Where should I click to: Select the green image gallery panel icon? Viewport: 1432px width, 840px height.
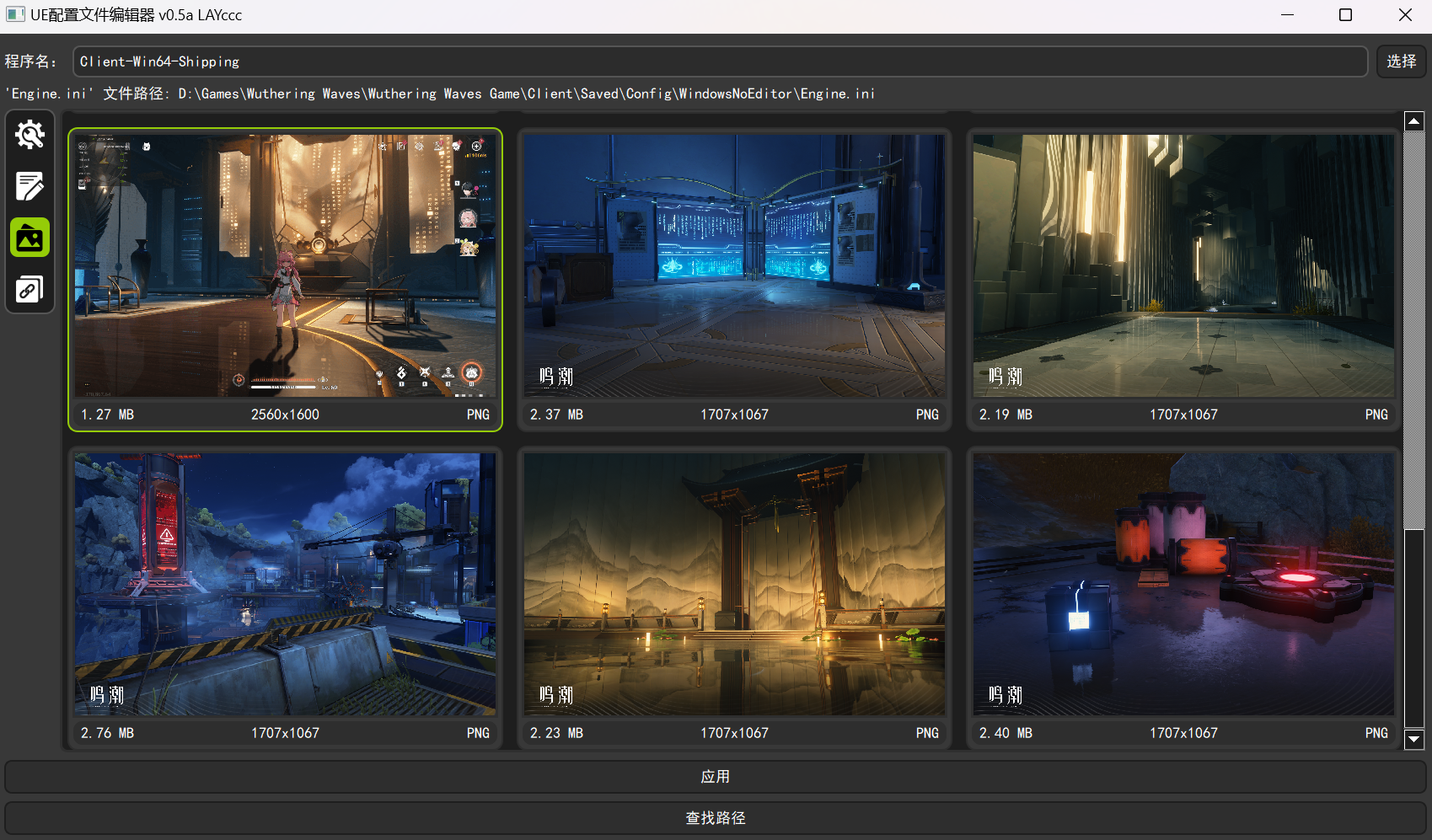tap(29, 238)
